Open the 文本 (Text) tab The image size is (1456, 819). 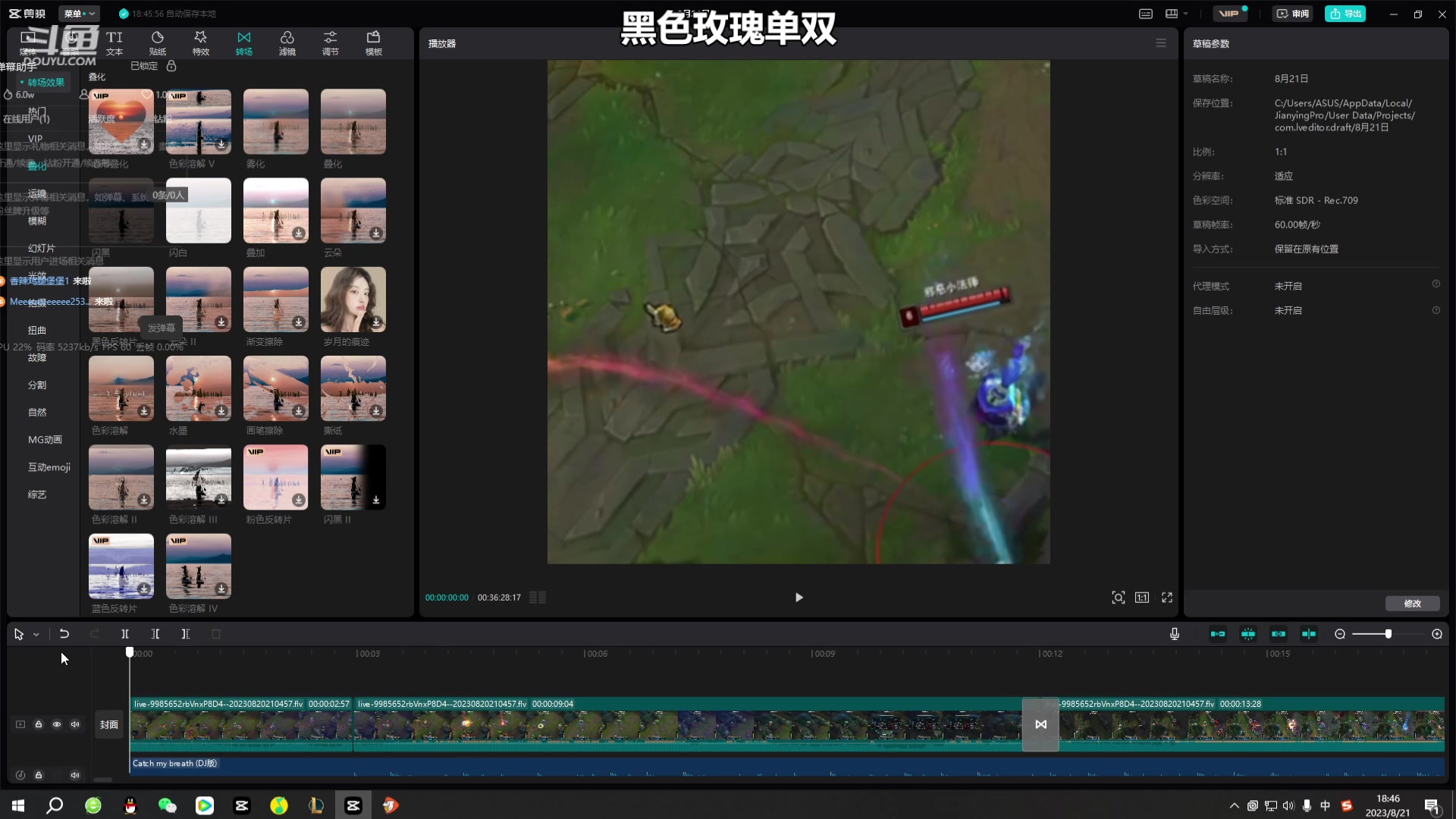pos(115,43)
